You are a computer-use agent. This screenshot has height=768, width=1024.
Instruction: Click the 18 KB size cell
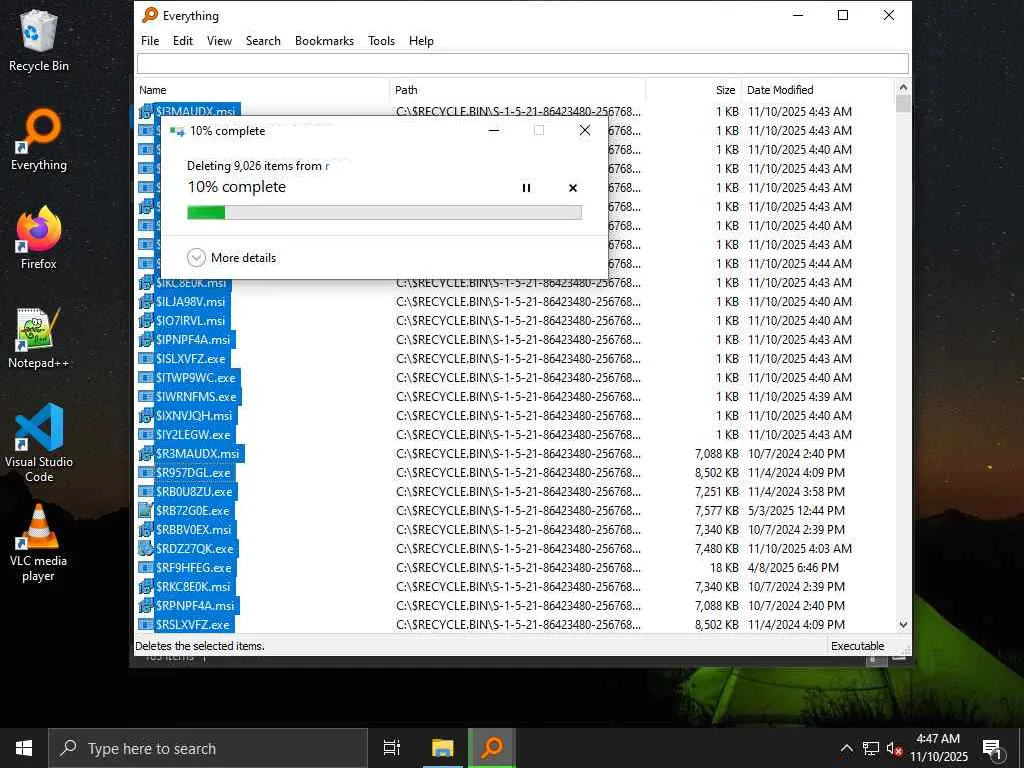(x=724, y=568)
